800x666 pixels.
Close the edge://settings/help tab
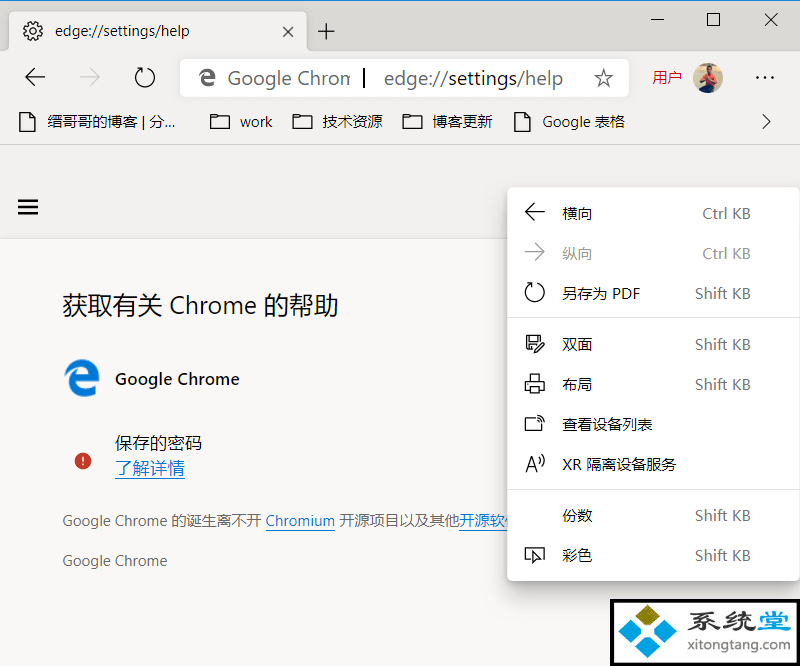288,32
